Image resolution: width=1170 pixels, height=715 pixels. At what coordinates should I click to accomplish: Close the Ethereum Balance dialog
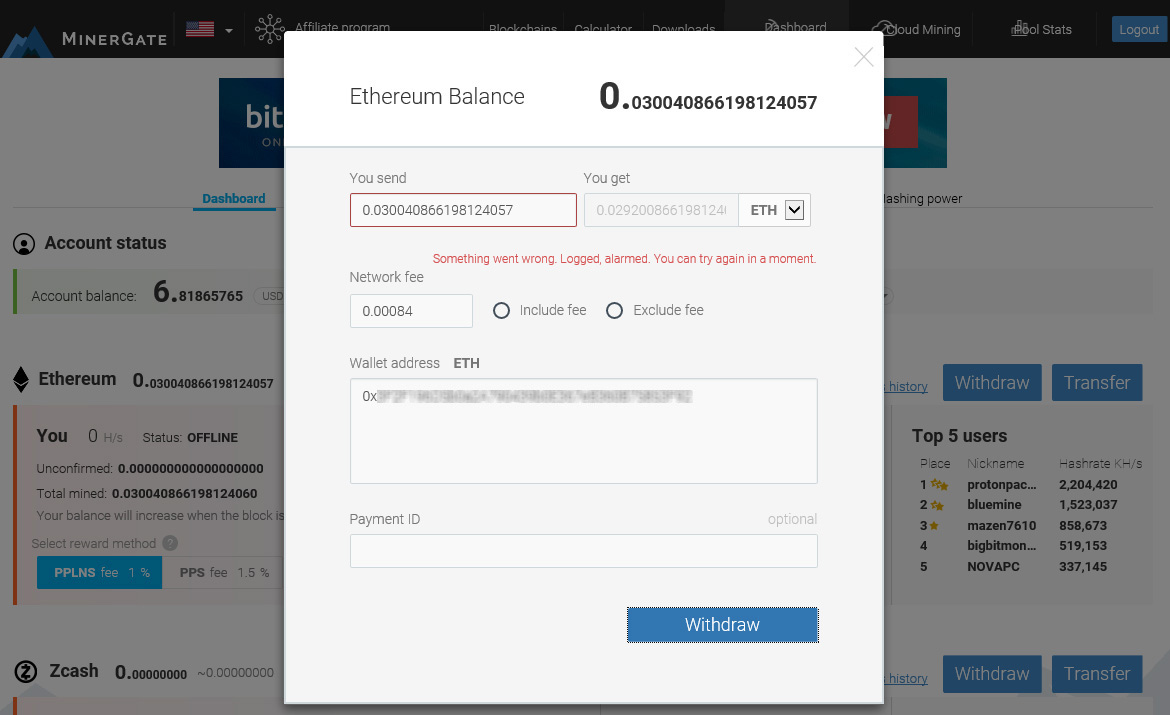pos(863,57)
